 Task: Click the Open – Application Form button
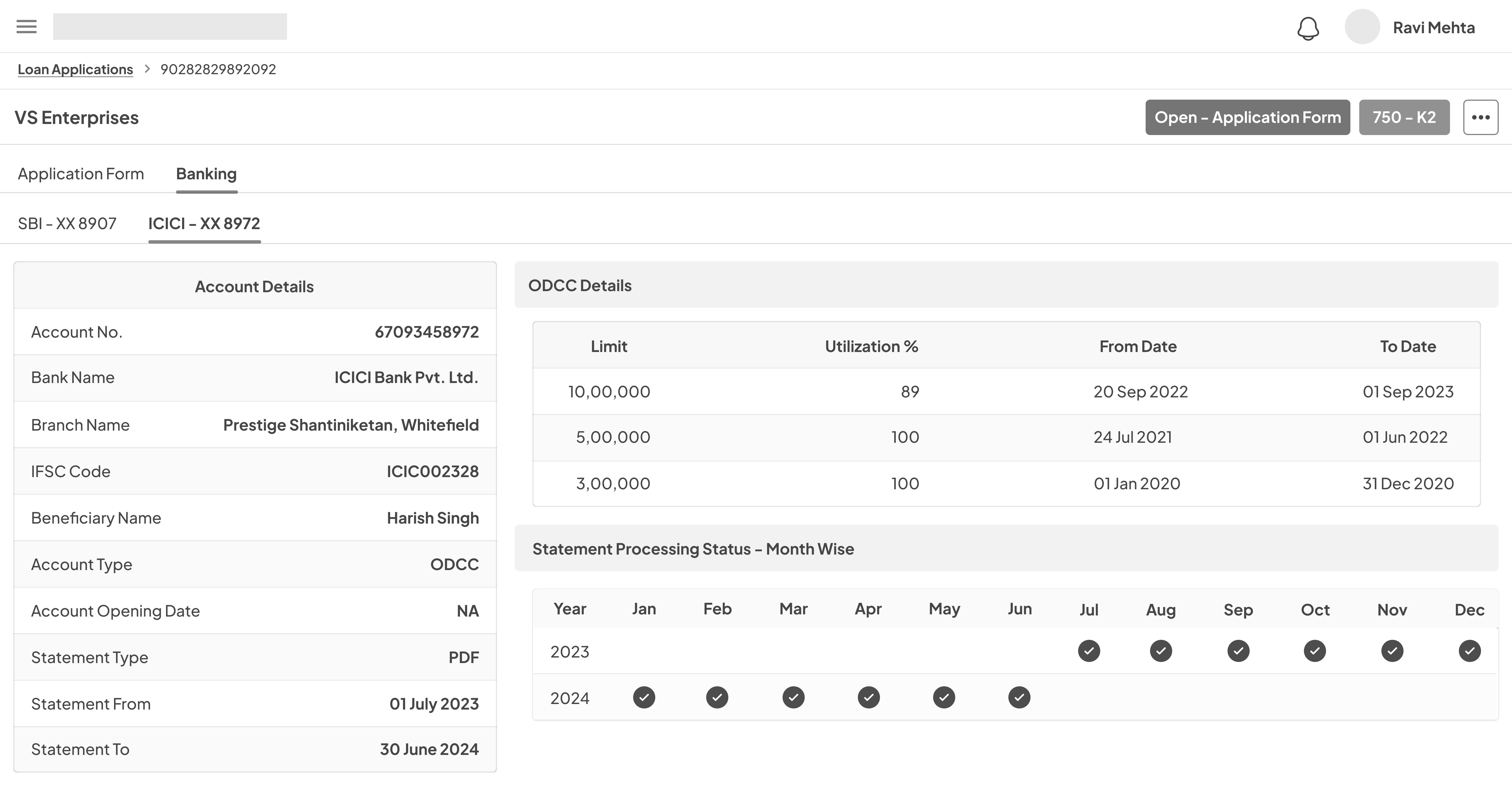(x=1248, y=117)
